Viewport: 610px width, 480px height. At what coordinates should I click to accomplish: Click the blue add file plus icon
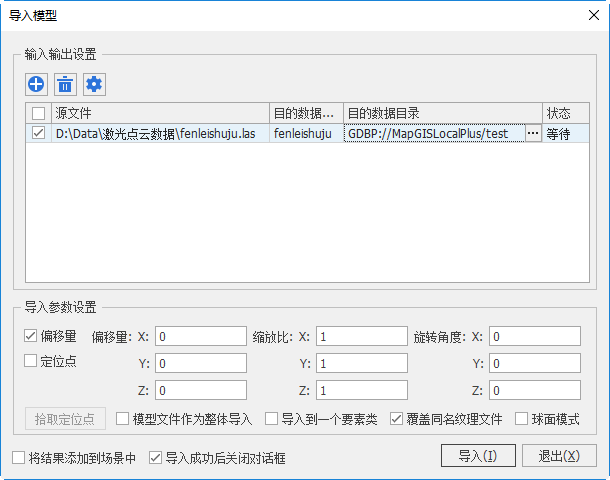(36, 84)
